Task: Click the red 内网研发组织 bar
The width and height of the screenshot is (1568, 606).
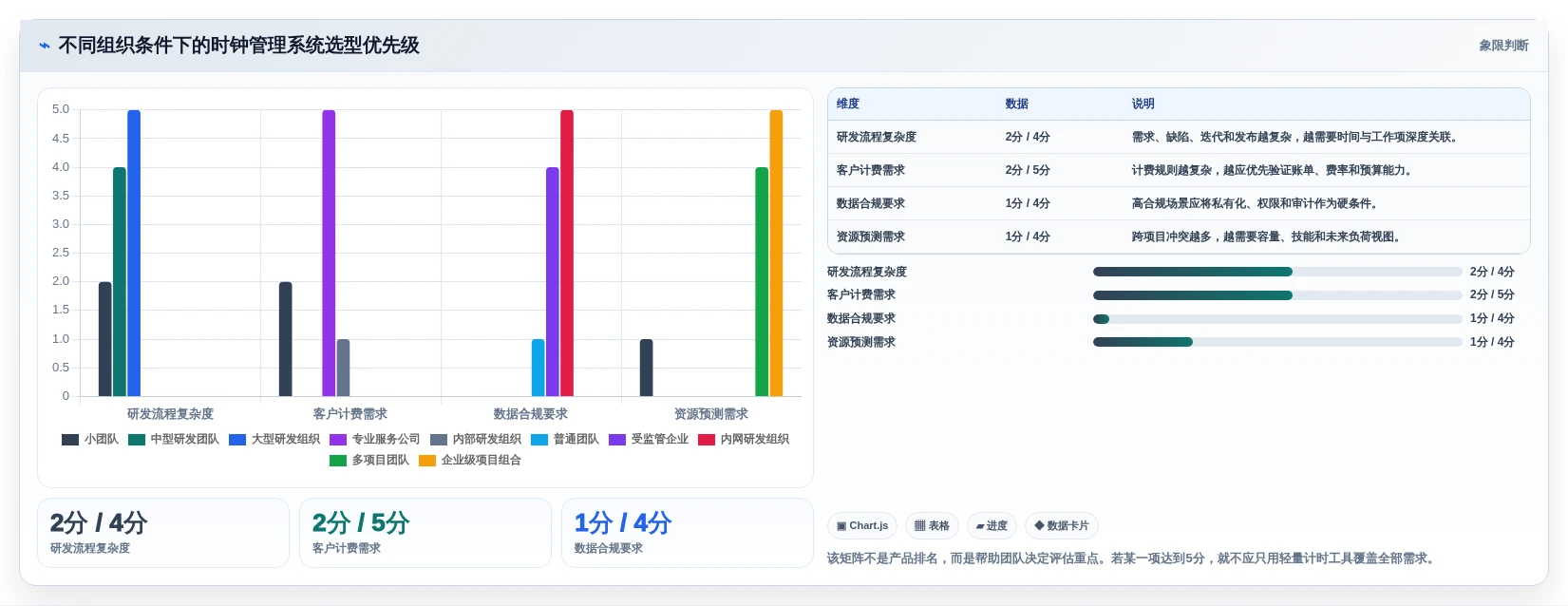Action: pos(567,253)
